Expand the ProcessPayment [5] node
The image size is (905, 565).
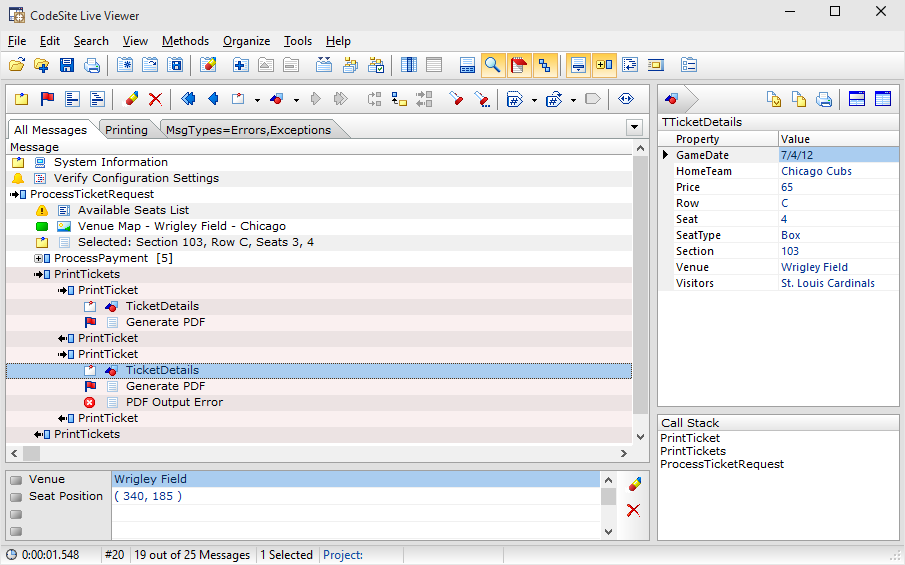point(39,259)
